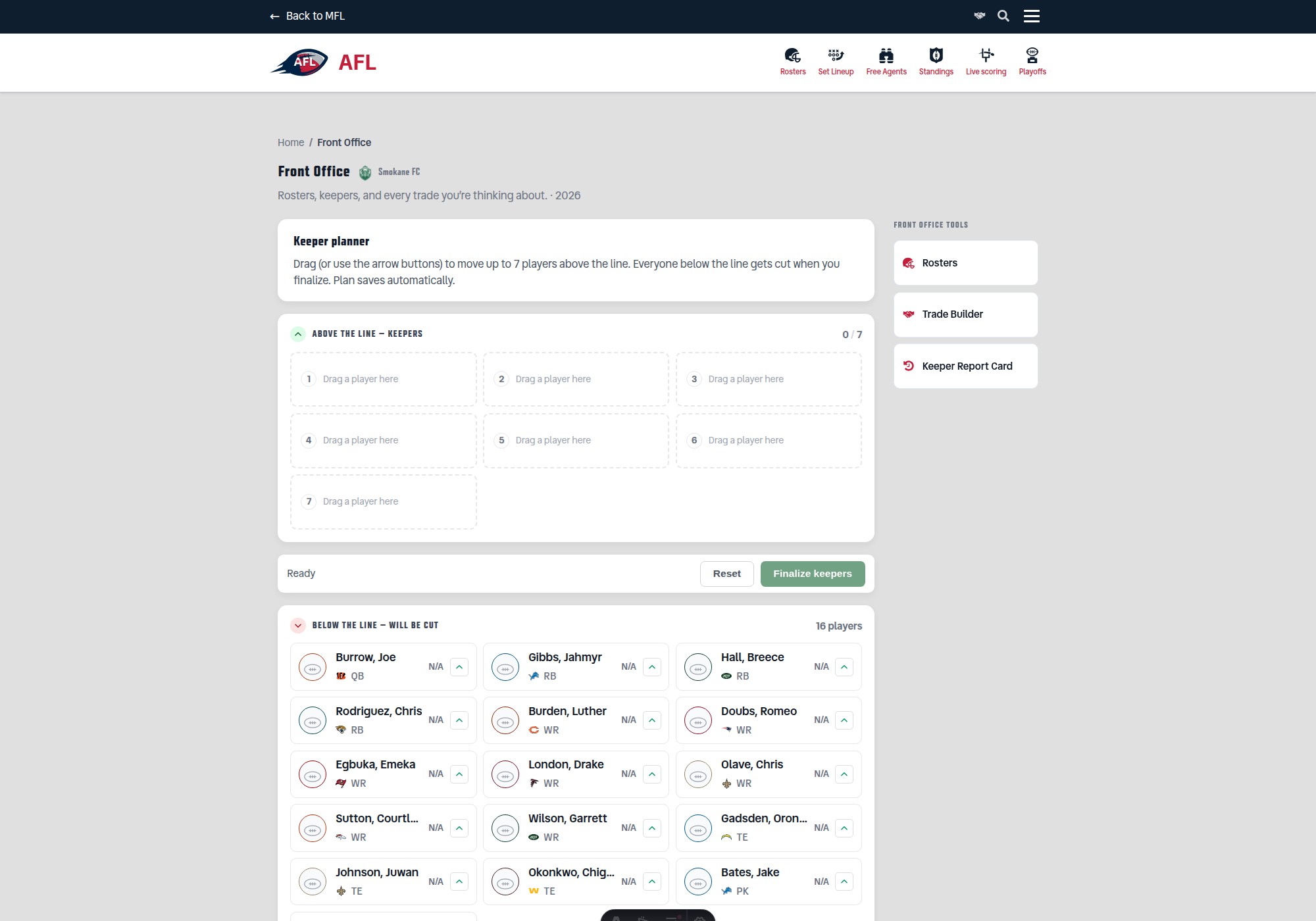Move Bates, Jake above the line
This screenshot has width=1316, height=921.
(x=844, y=882)
